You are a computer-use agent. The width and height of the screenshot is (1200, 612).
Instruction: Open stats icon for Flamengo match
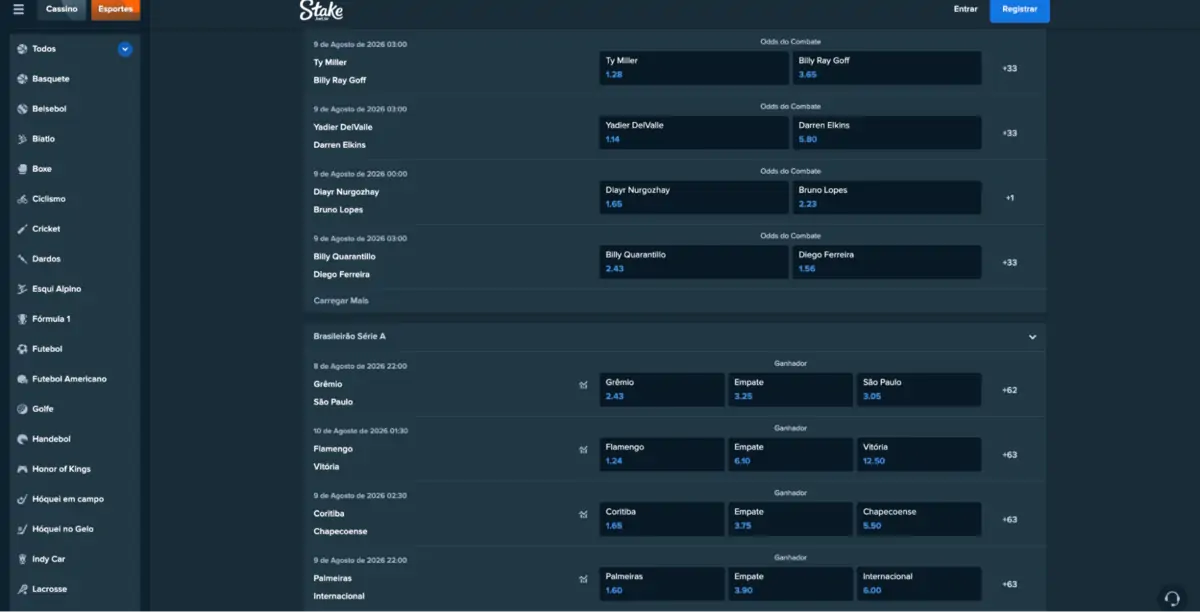click(x=583, y=450)
